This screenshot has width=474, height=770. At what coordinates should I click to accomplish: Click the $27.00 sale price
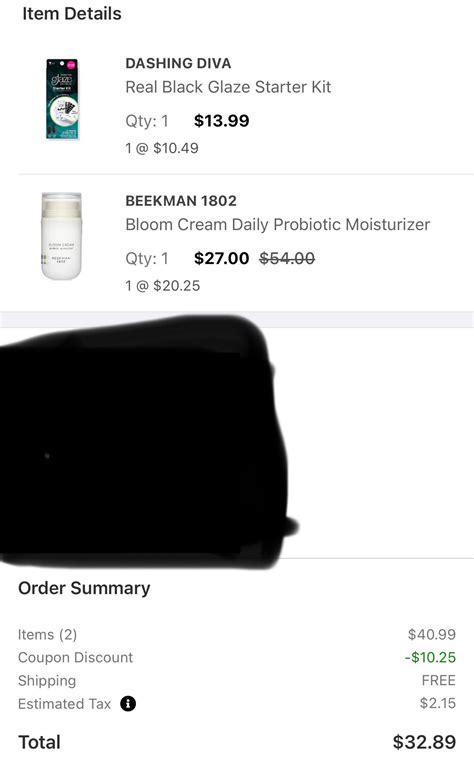pyautogui.click(x=222, y=258)
